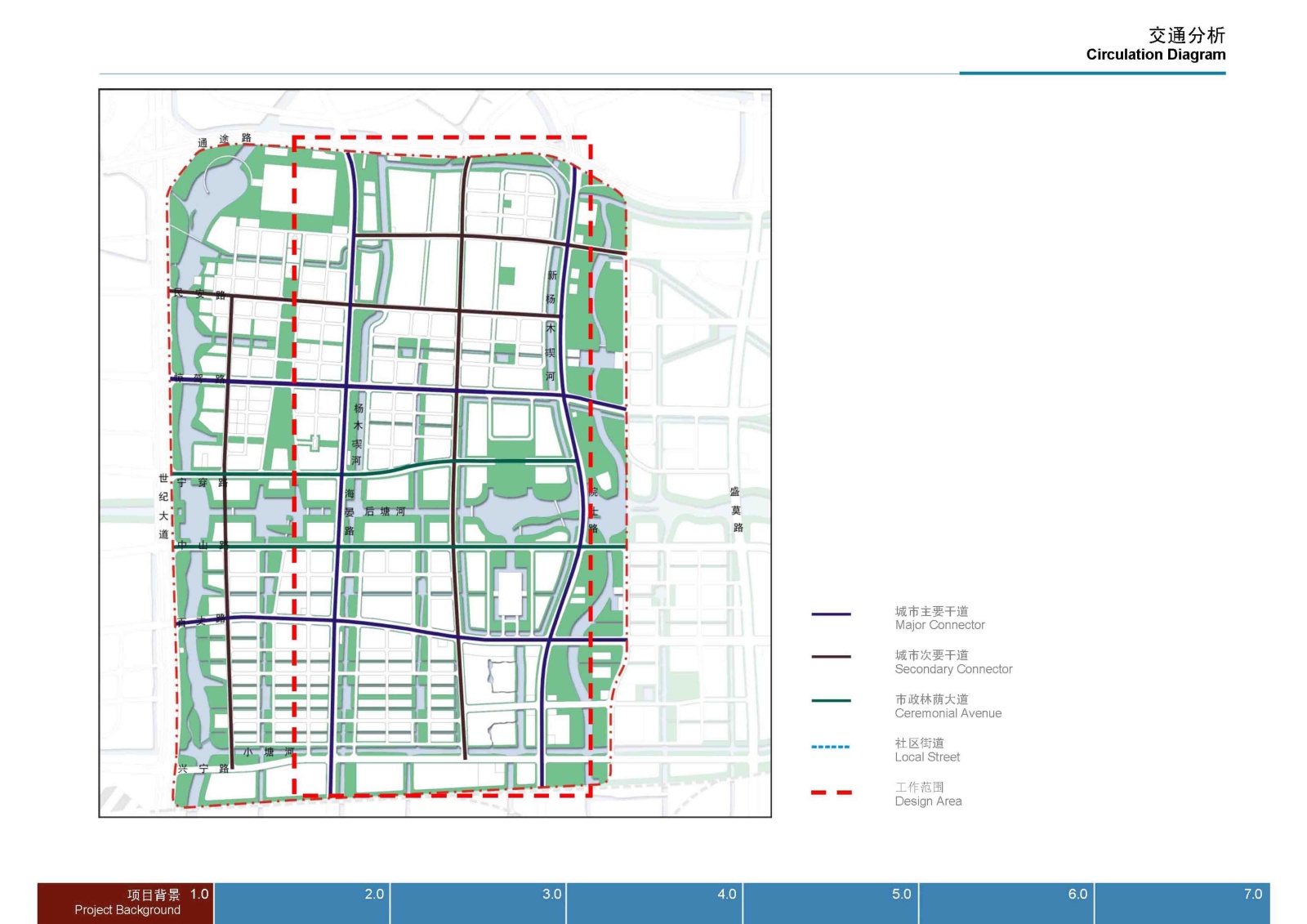The height and width of the screenshot is (924, 1307).
Task: Click the '社区街道' legend text
Action: pos(919,743)
